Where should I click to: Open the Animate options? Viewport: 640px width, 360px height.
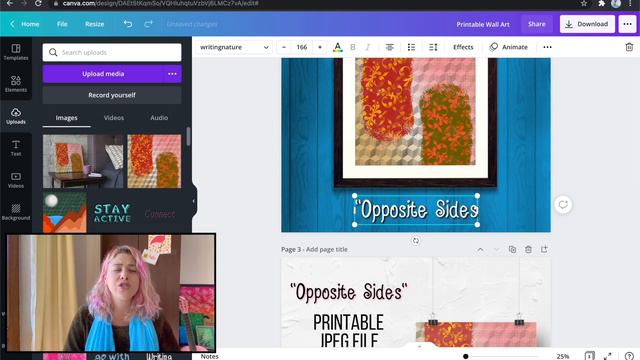[x=509, y=47]
